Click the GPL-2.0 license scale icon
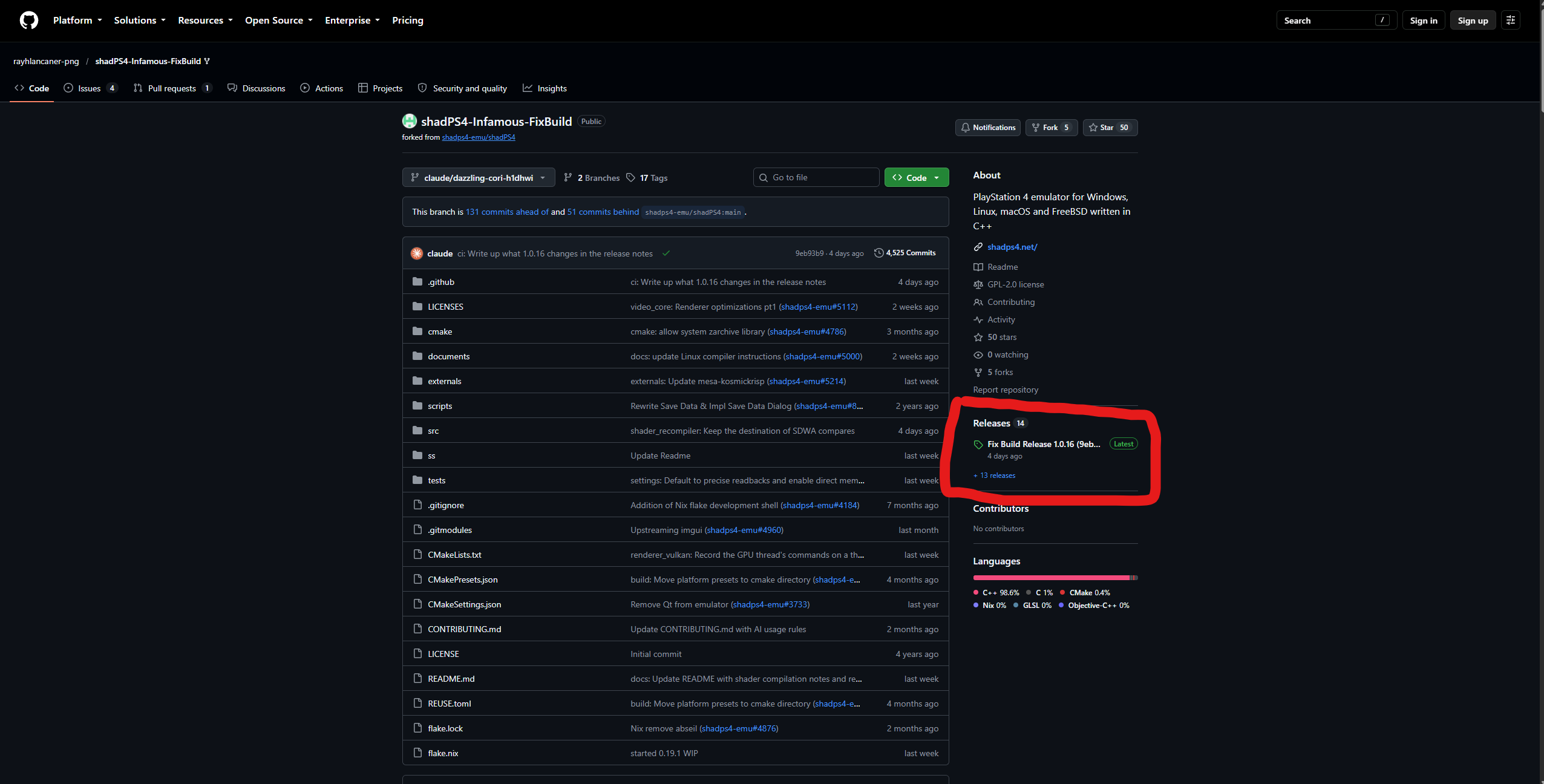1544x784 pixels. pos(978,284)
